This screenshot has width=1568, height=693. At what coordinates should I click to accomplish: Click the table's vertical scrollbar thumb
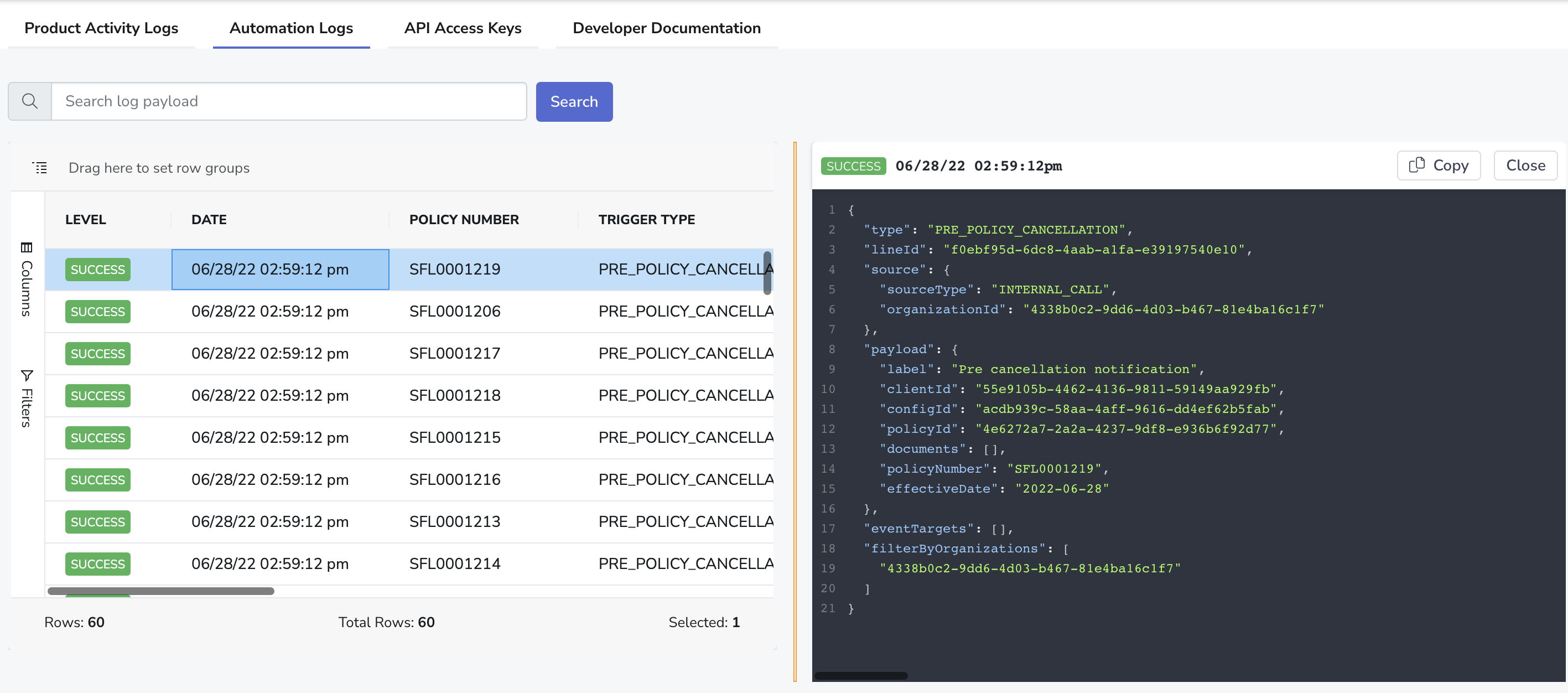click(767, 273)
